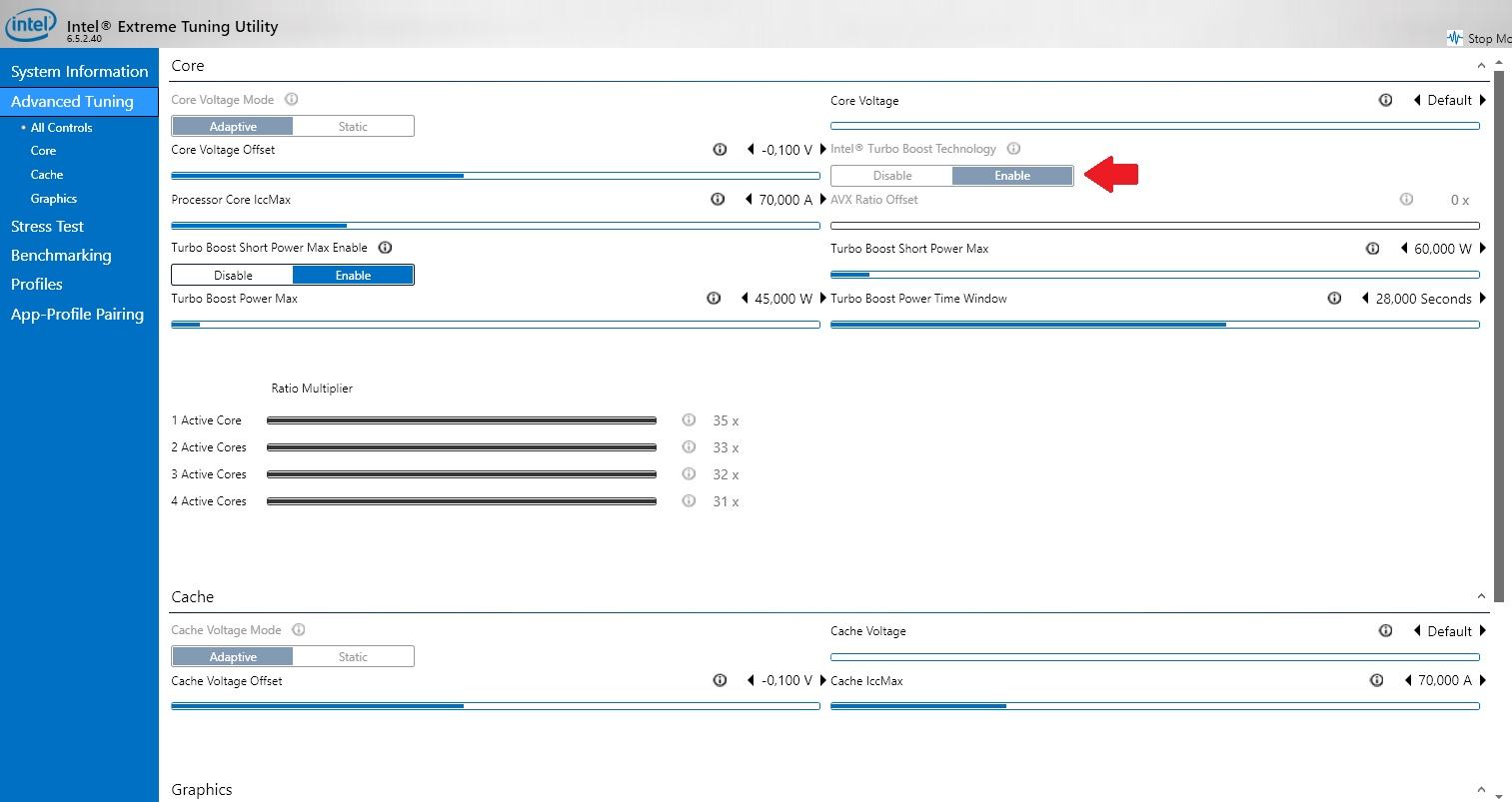This screenshot has height=802, width=1512.
Task: Set Core Voltage Mode to Adaptive
Action: click(233, 126)
